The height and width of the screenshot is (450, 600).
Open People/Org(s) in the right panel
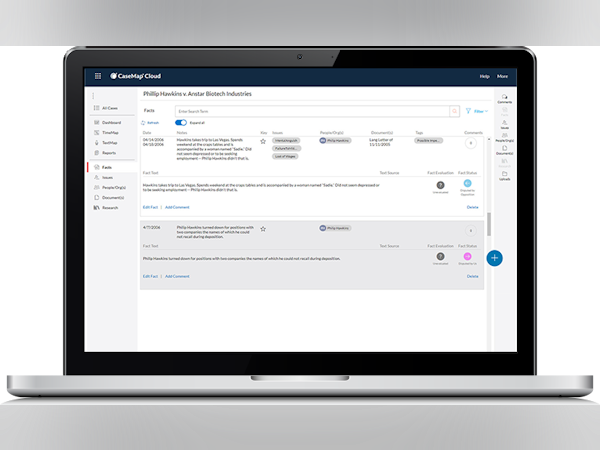tap(504, 137)
